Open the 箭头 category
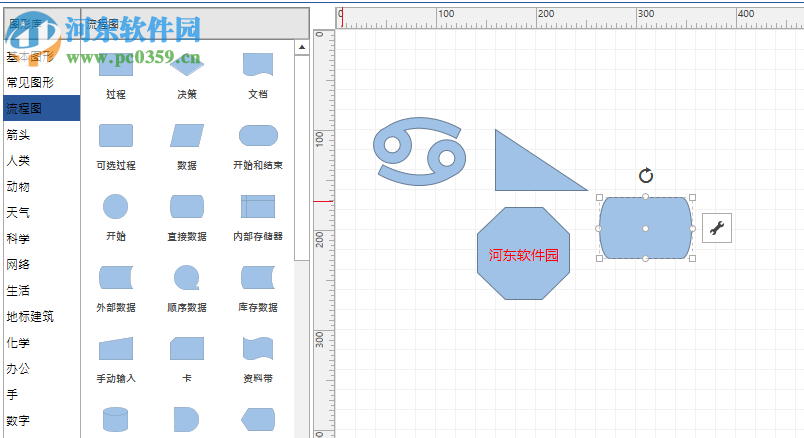Image resolution: width=804 pixels, height=438 pixels. coord(42,134)
